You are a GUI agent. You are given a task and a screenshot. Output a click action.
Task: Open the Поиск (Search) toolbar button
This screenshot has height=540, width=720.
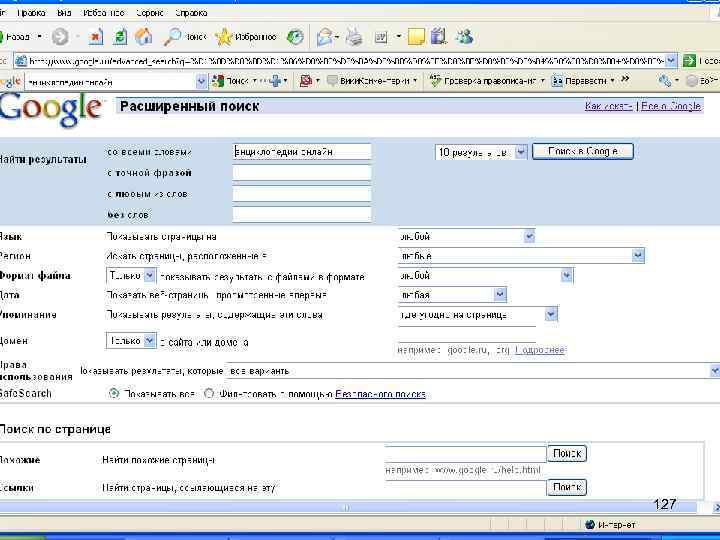185,37
